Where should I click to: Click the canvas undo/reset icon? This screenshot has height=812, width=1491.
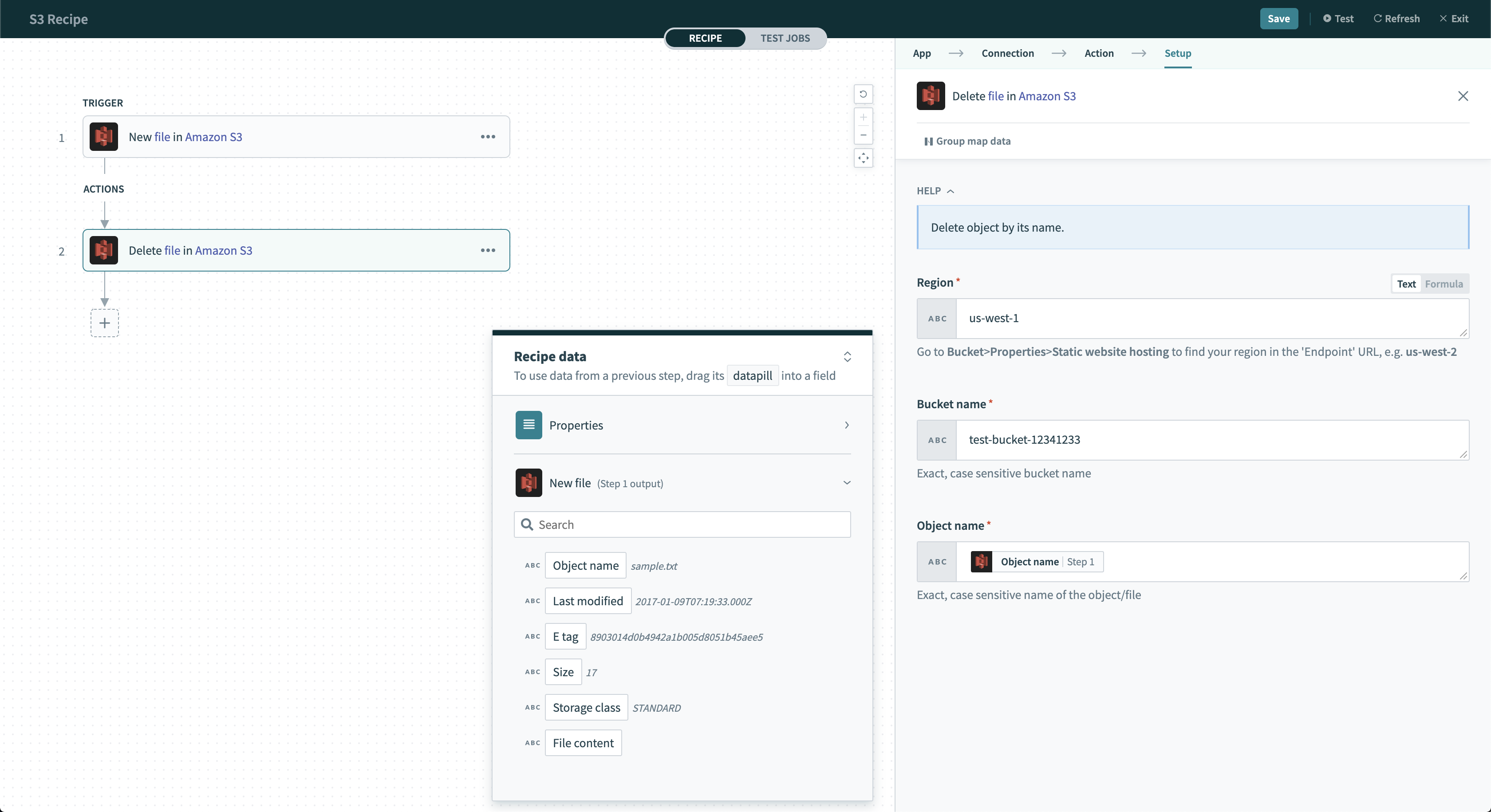(863, 95)
